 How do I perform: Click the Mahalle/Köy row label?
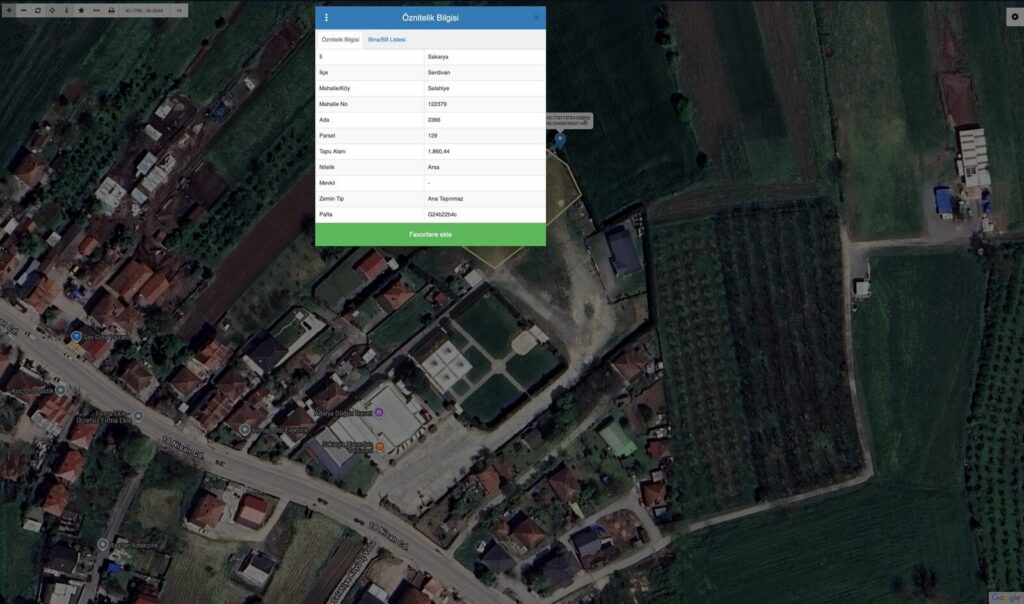(x=334, y=88)
